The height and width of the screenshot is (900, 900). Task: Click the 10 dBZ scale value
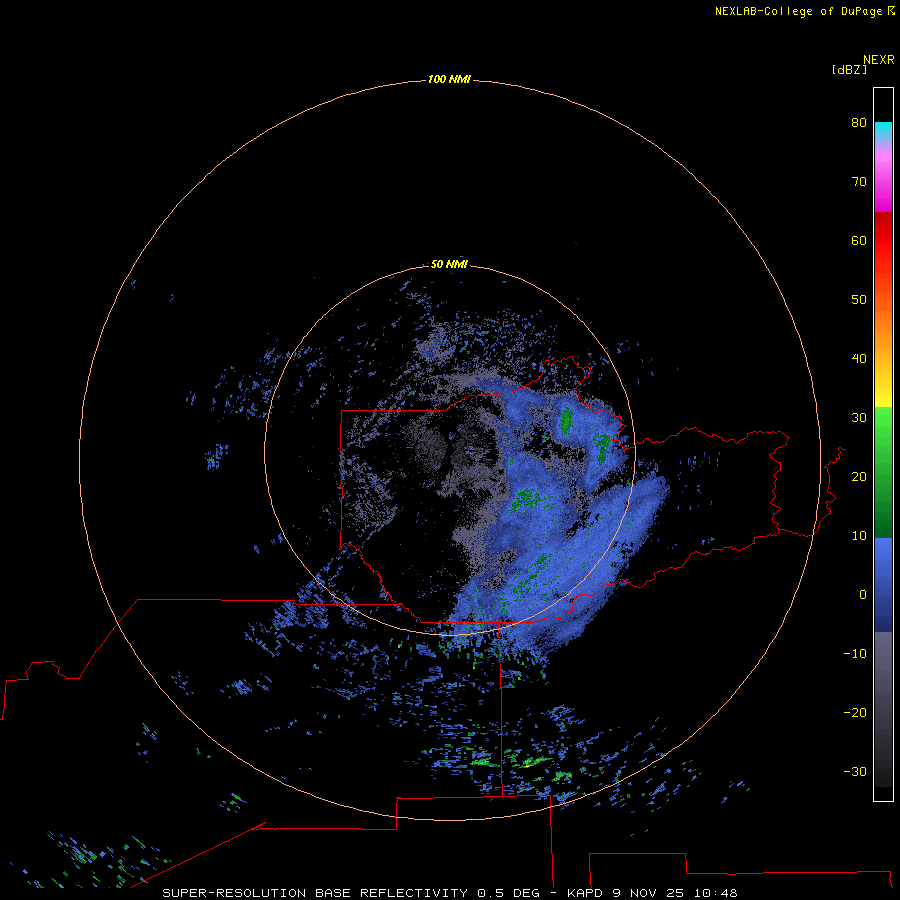pyautogui.click(x=859, y=536)
